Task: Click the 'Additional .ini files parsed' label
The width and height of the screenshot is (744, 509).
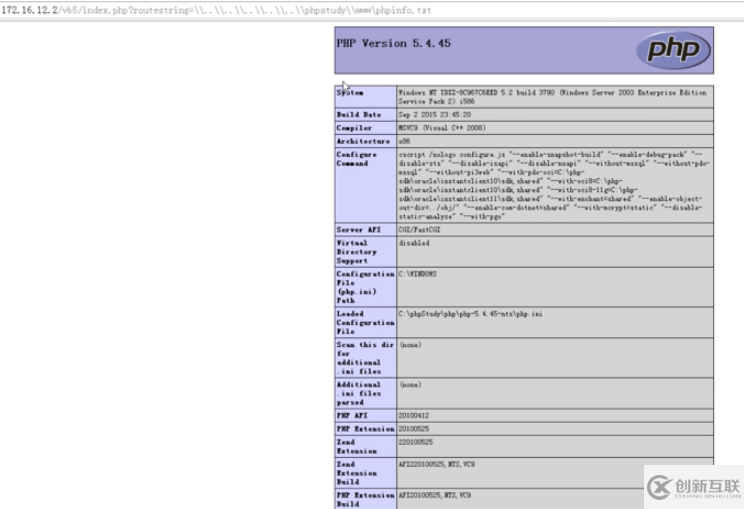Action: pyautogui.click(x=359, y=393)
